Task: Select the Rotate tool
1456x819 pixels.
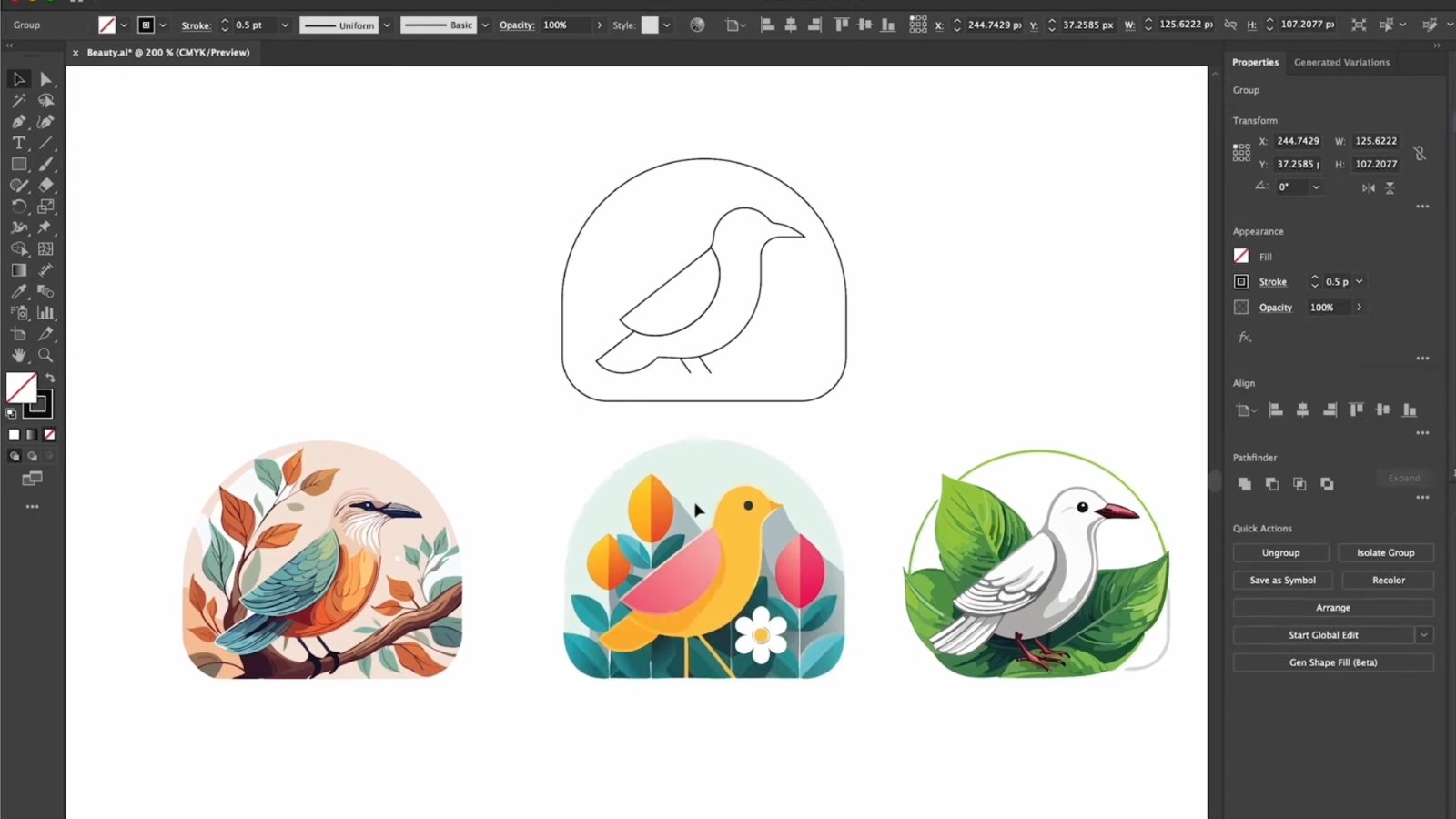Action: coord(18,206)
